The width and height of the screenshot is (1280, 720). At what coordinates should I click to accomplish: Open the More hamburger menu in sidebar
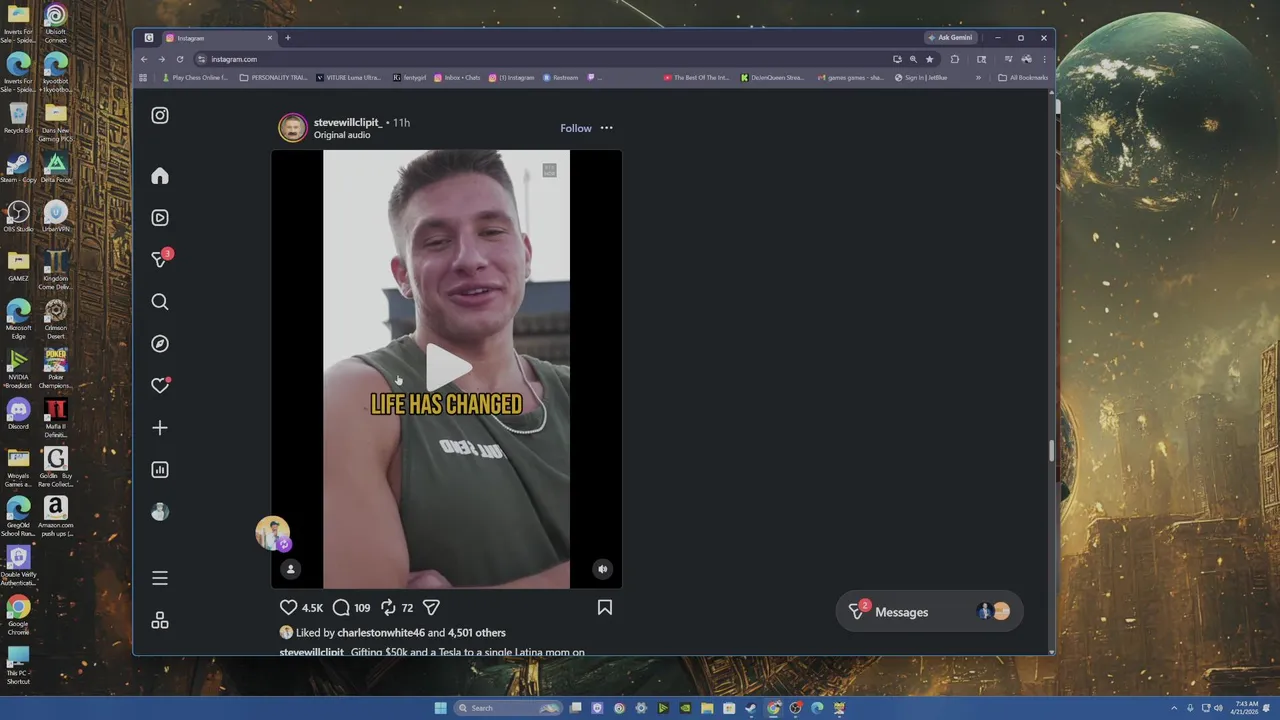[160, 578]
